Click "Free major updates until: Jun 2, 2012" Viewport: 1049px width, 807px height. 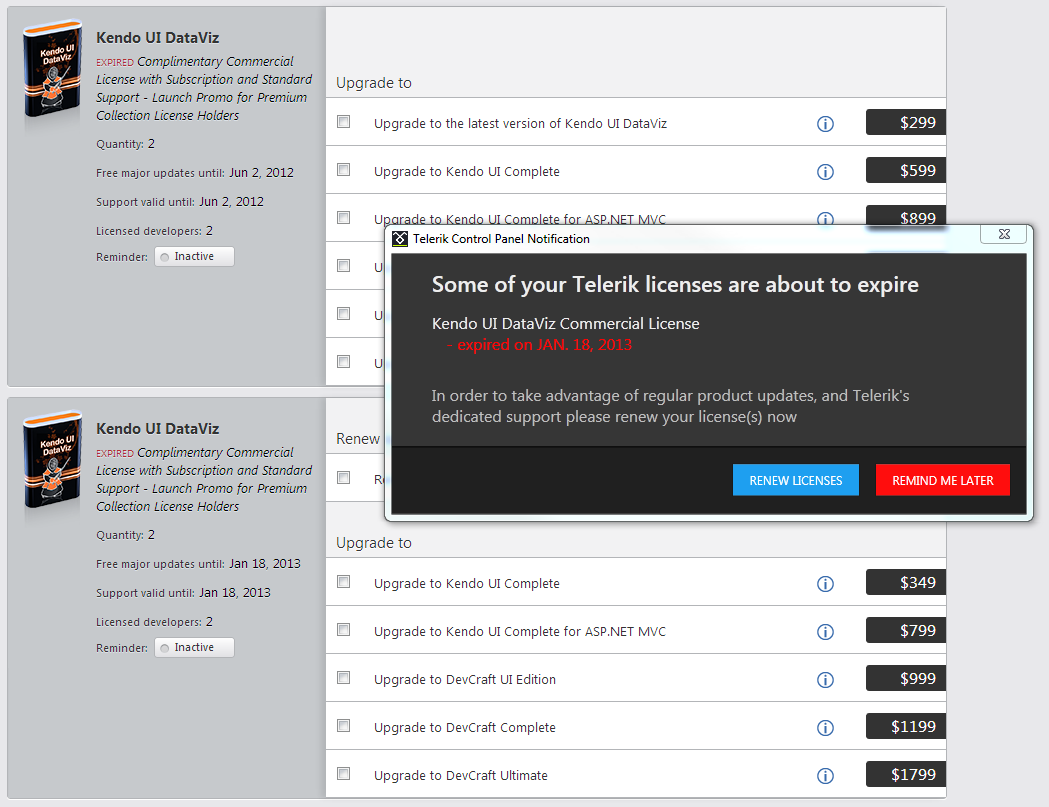click(x=195, y=173)
